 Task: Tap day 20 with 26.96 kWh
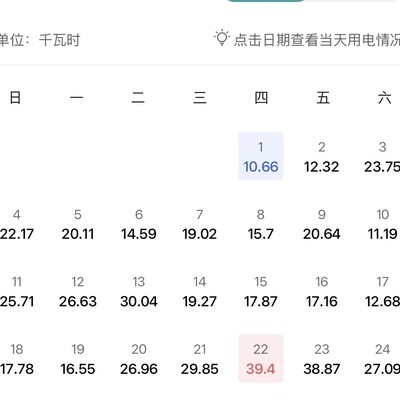139,360
